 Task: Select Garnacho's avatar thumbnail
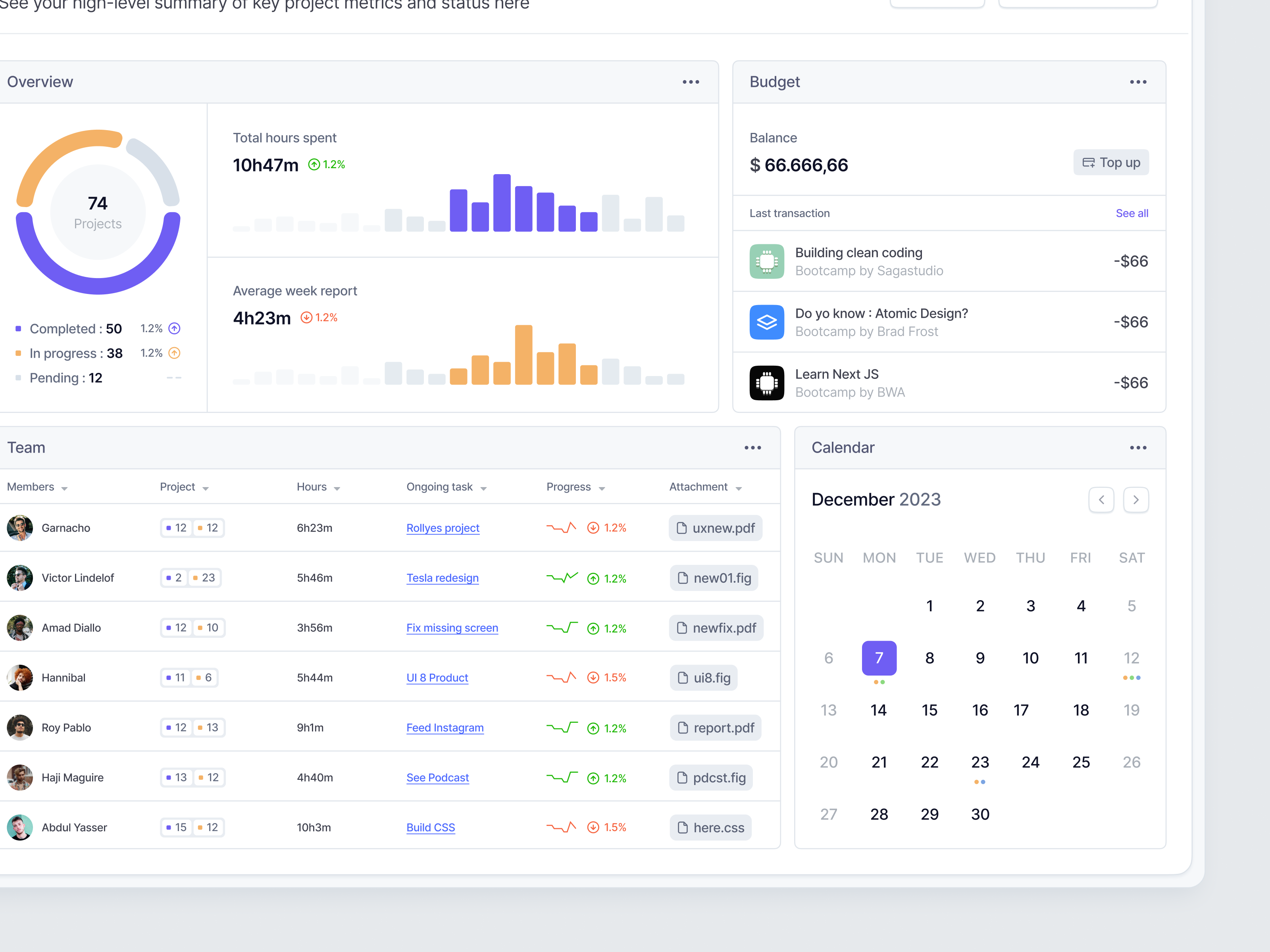20,528
